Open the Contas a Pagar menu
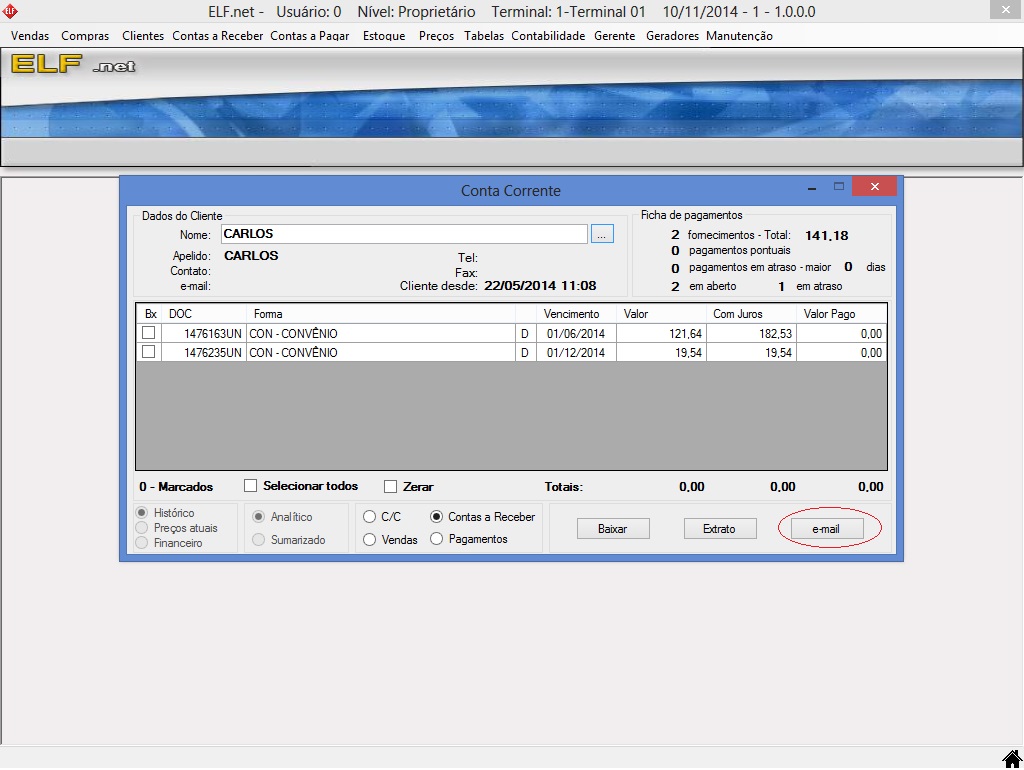Image resolution: width=1024 pixels, height=770 pixels. click(310, 36)
